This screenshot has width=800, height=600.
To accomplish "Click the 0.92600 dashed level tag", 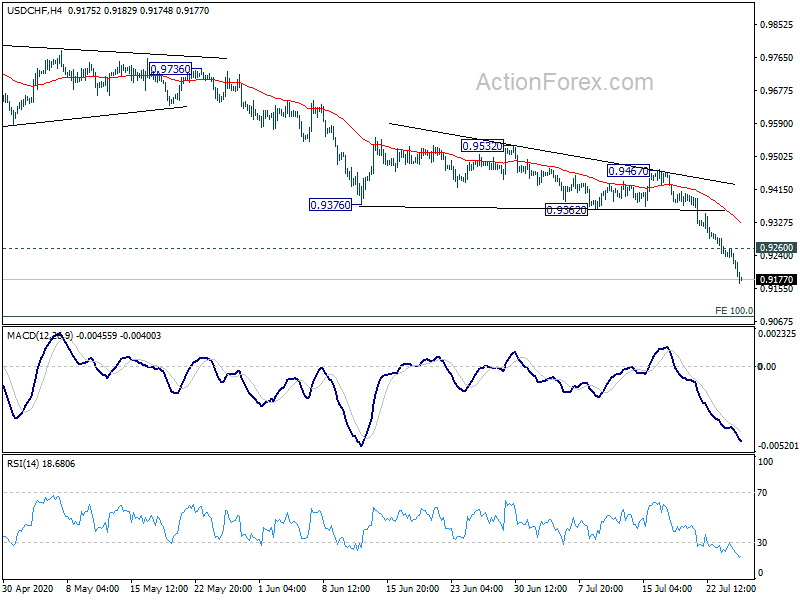I will point(776,248).
